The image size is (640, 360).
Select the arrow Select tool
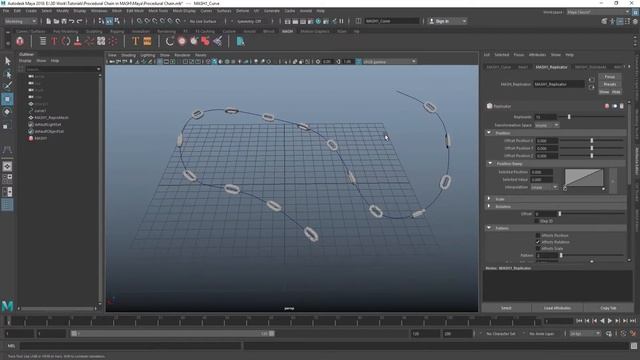pyautogui.click(x=7, y=61)
